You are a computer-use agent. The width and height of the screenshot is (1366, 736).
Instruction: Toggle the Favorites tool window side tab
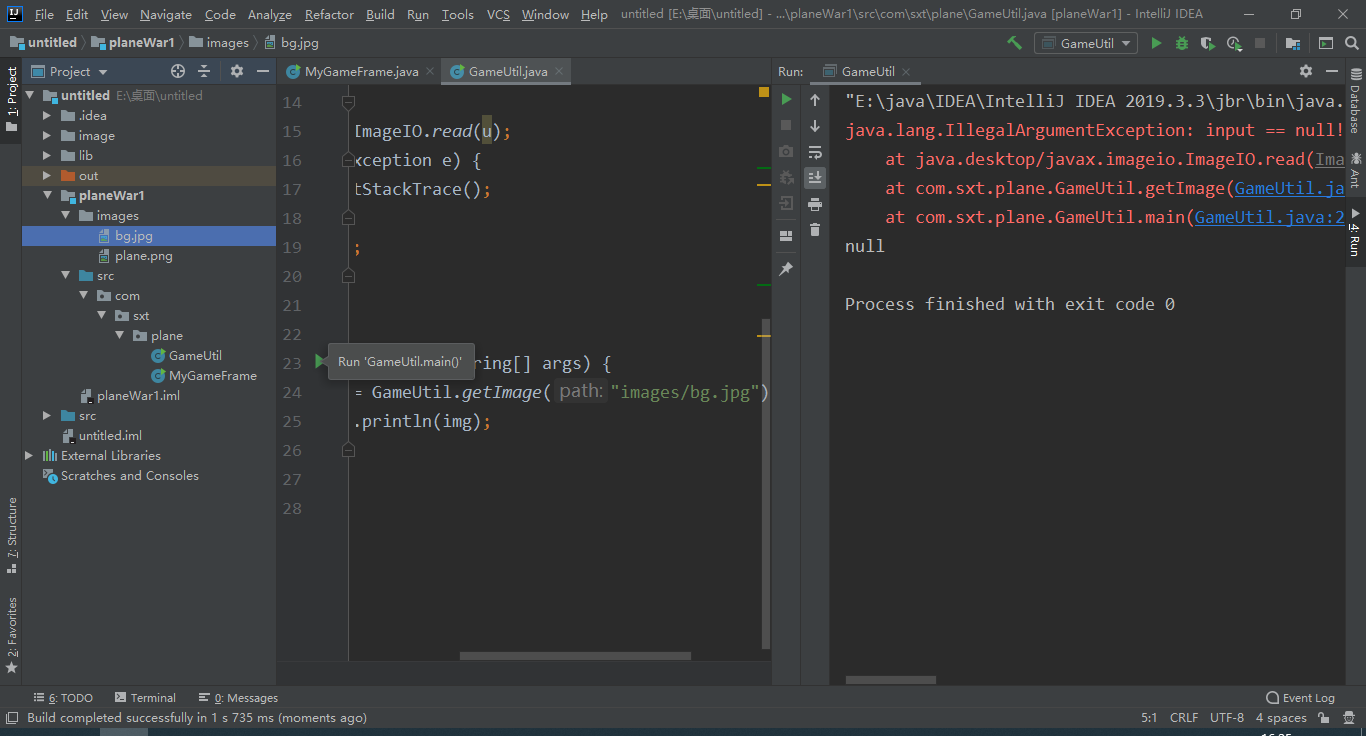click(11, 635)
